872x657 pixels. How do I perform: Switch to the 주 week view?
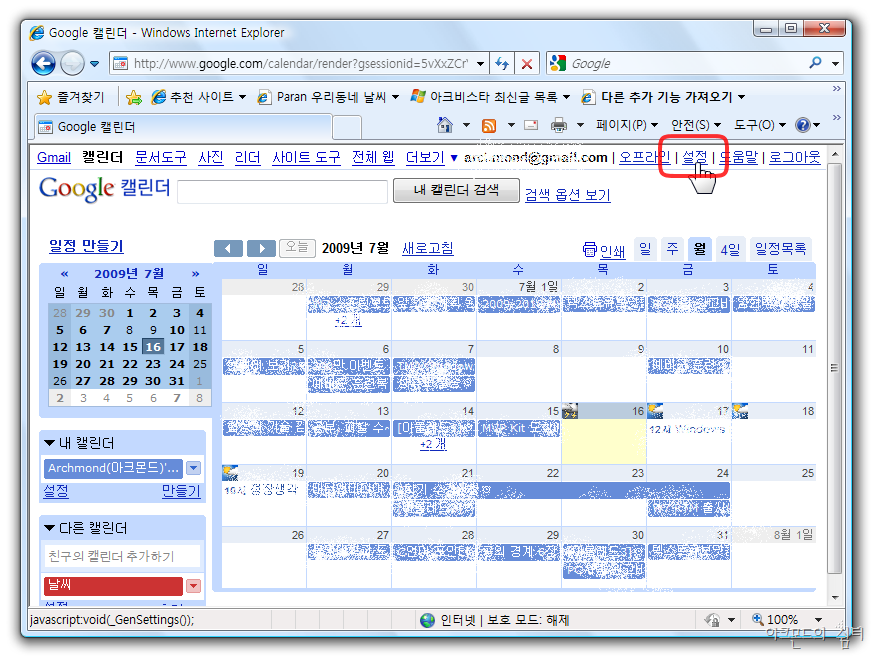pos(672,249)
